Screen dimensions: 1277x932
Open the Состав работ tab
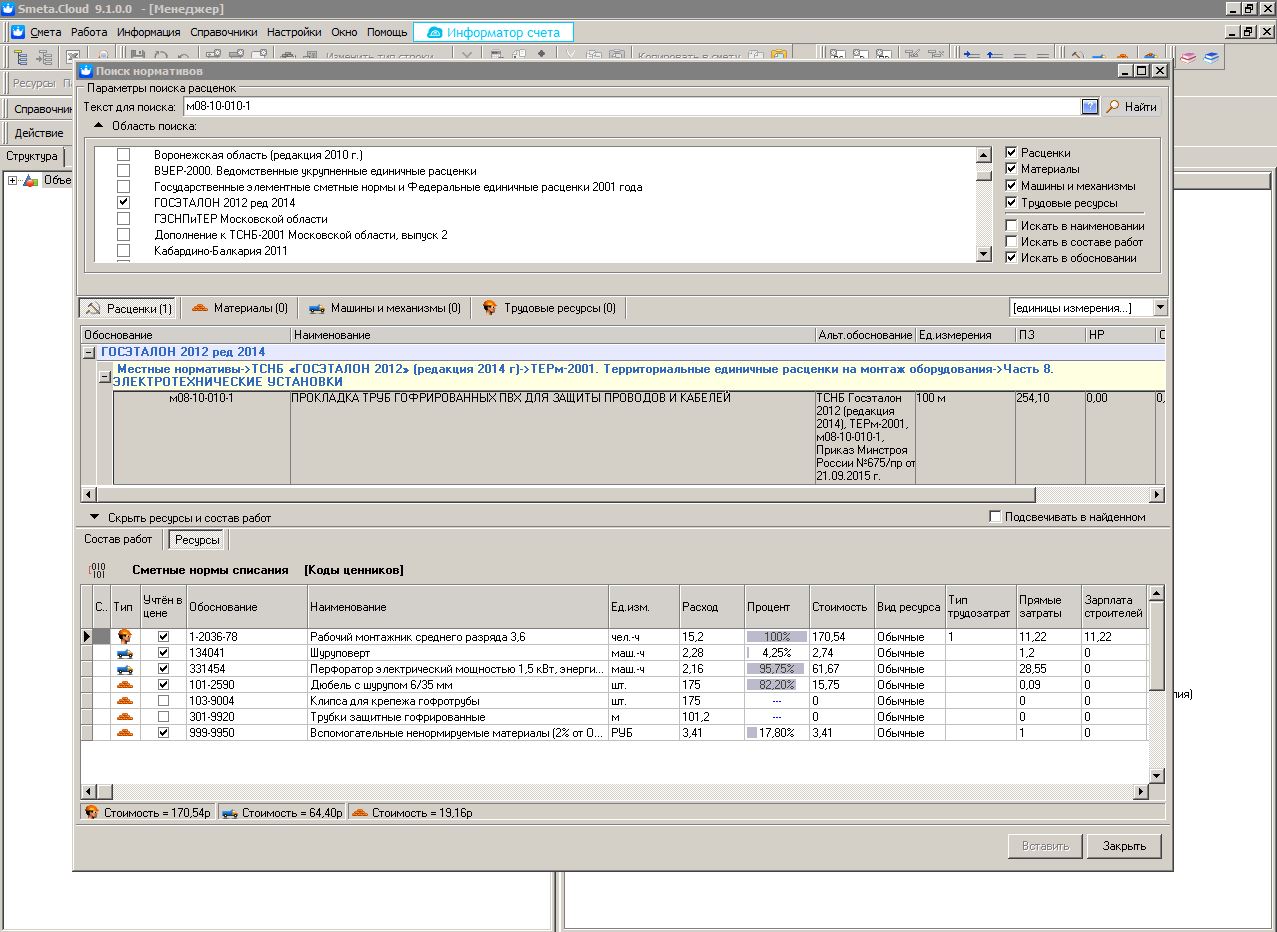(x=118, y=539)
